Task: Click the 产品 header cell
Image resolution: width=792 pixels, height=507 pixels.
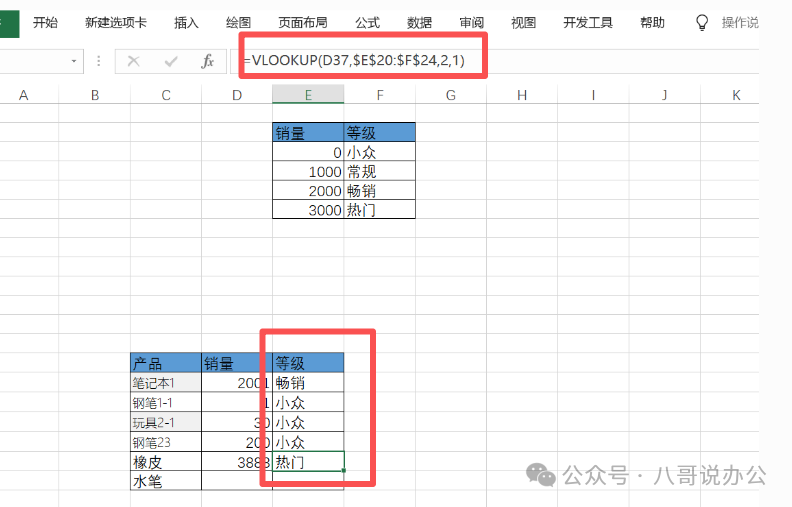Action: [x=166, y=363]
